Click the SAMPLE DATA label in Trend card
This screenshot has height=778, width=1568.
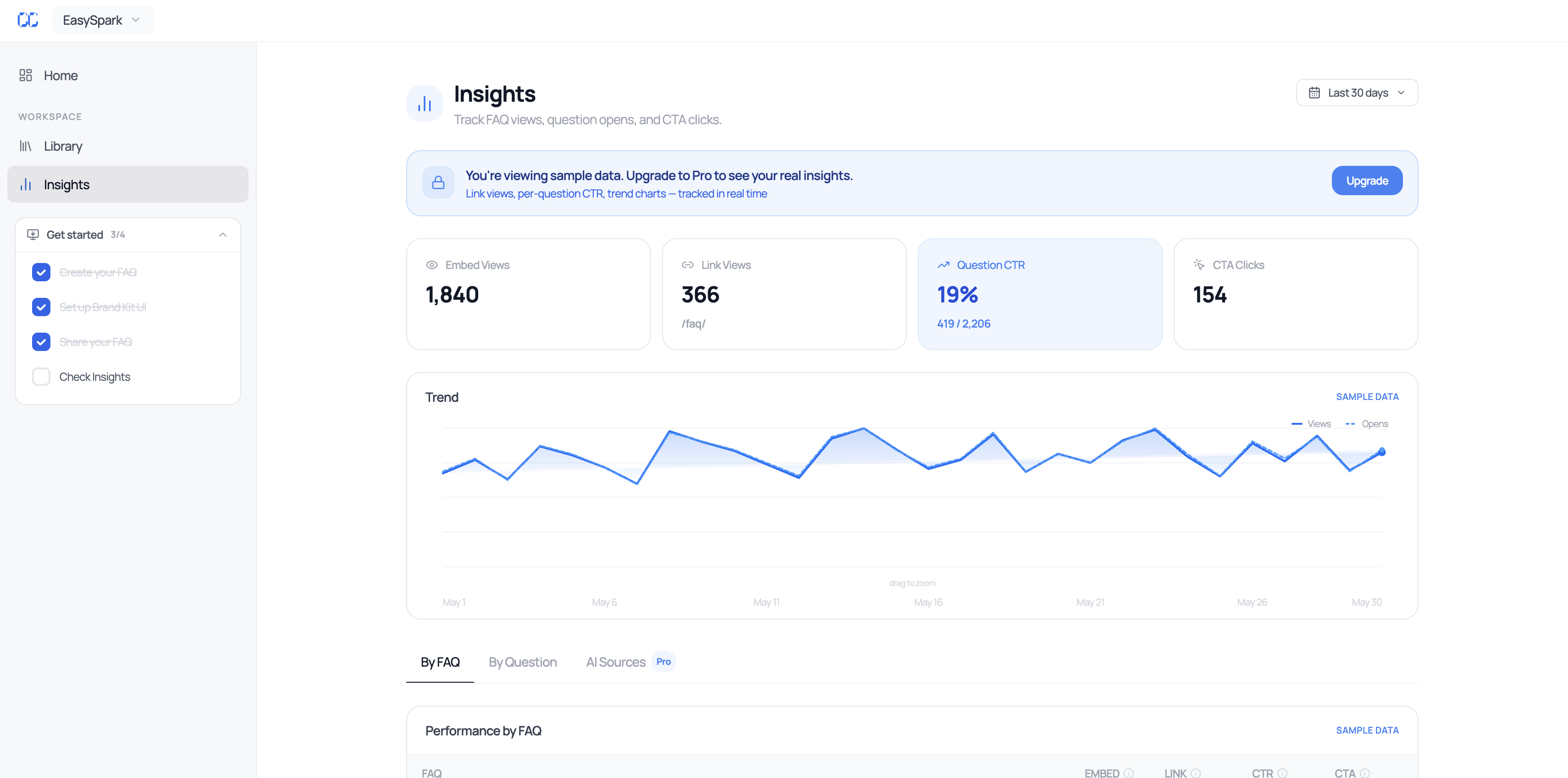point(1367,397)
